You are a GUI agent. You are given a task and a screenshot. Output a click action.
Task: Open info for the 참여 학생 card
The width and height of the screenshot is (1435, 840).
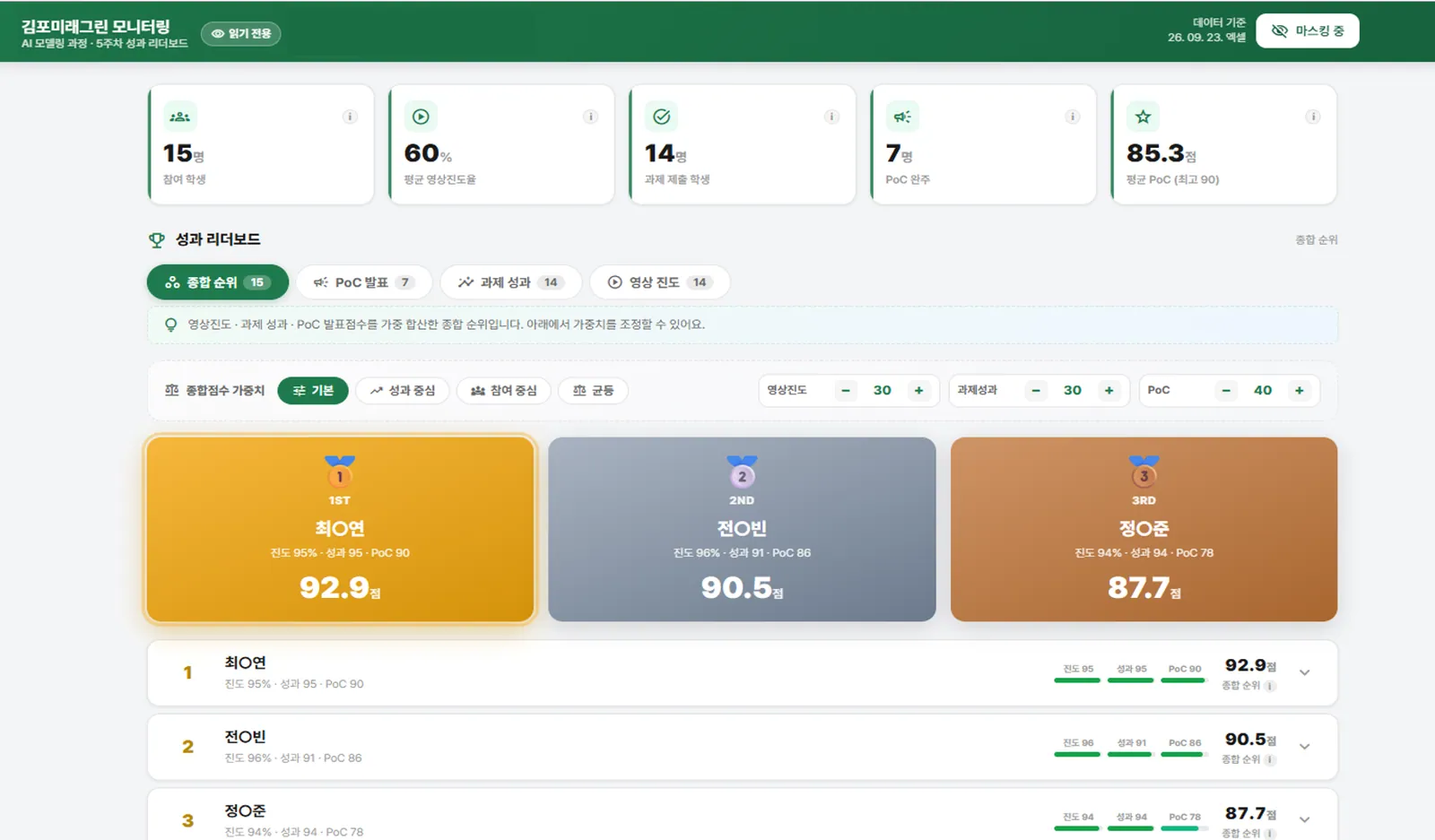tap(350, 117)
